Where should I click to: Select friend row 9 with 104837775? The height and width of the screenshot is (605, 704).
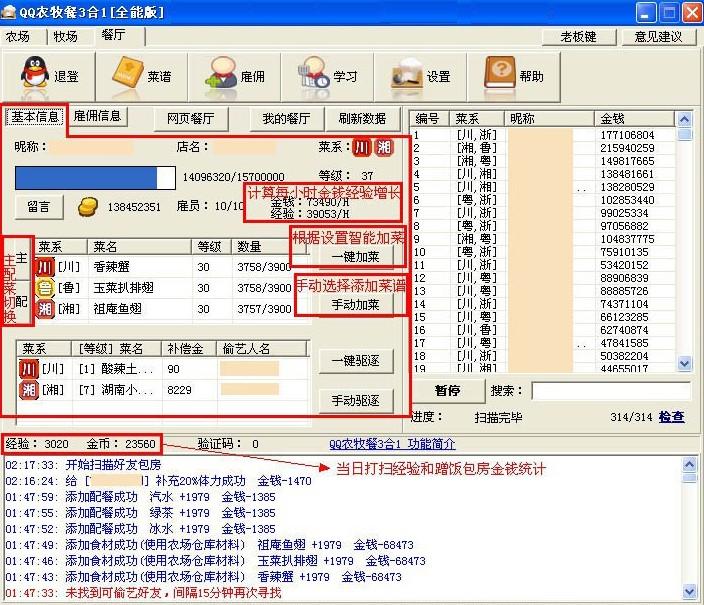point(543,239)
